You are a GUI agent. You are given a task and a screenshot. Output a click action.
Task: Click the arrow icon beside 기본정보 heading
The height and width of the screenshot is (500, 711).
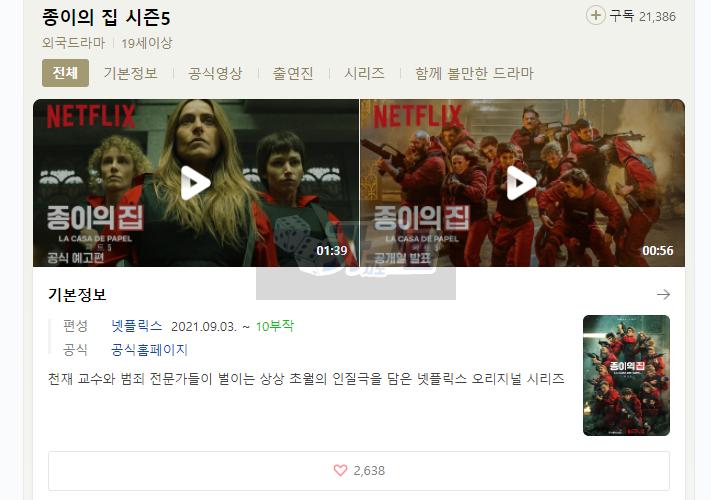[663, 295]
